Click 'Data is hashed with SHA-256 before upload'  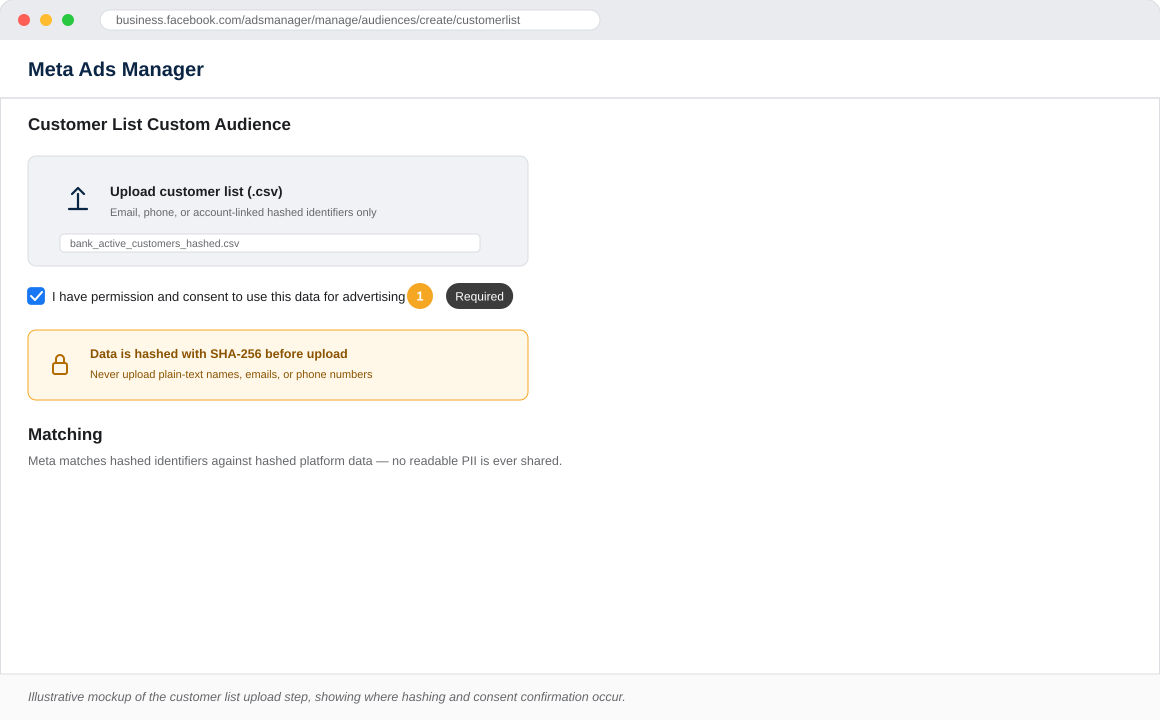click(218, 354)
